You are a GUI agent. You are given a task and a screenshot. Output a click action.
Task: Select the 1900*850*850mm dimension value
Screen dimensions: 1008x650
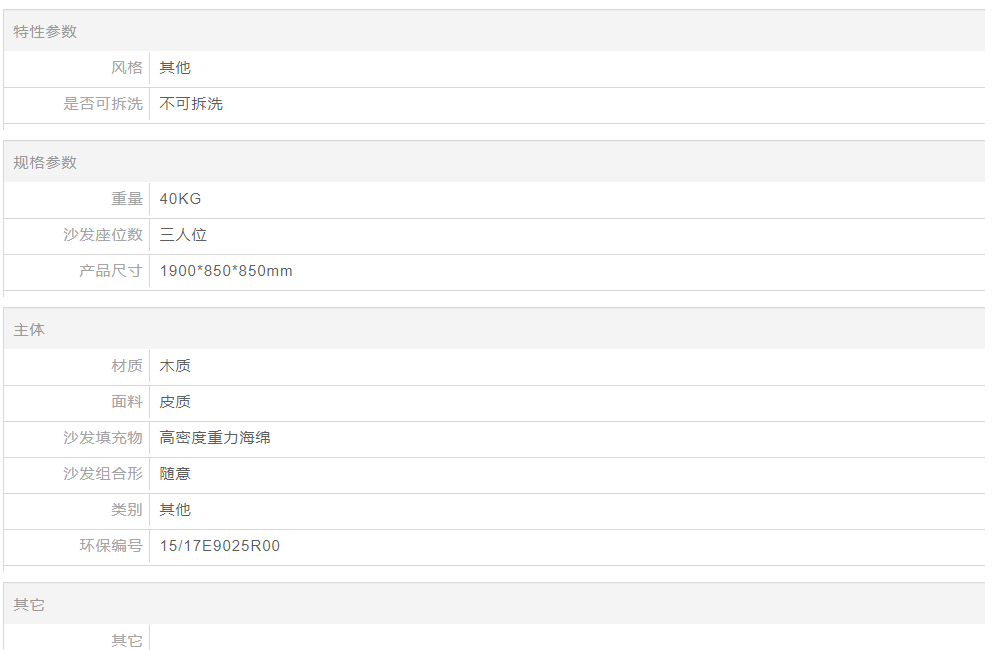click(x=226, y=271)
